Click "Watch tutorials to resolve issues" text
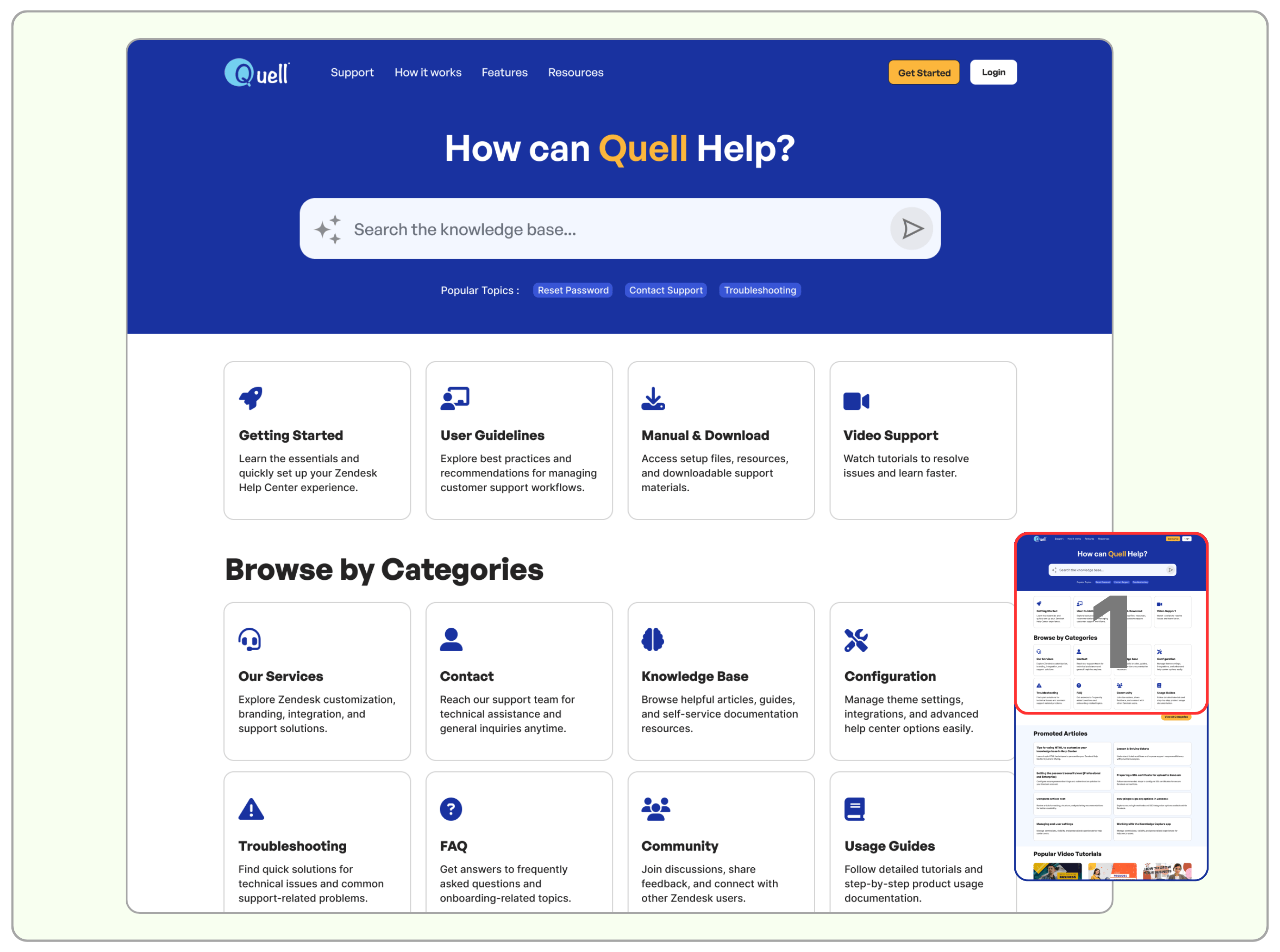Image resolution: width=1280 pixels, height=952 pixels. point(906,466)
